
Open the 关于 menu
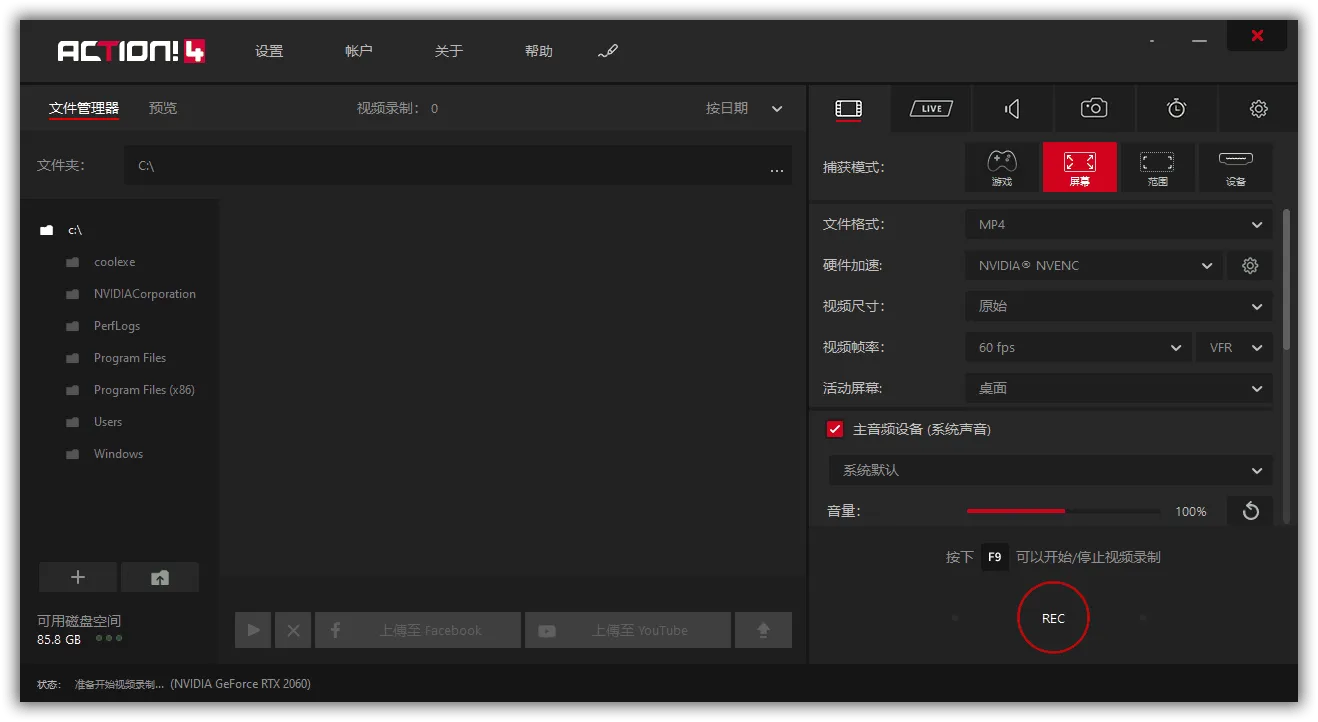coord(449,51)
